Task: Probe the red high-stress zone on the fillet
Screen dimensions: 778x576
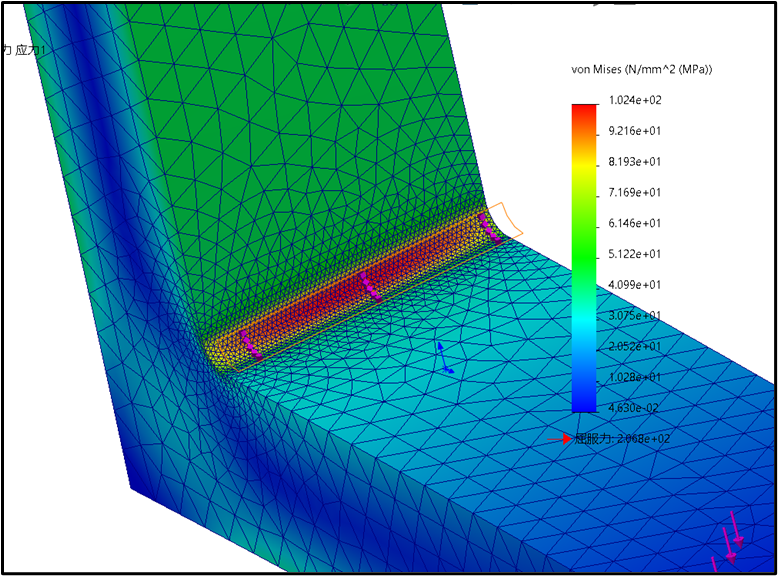Action: pyautogui.click(x=330, y=300)
